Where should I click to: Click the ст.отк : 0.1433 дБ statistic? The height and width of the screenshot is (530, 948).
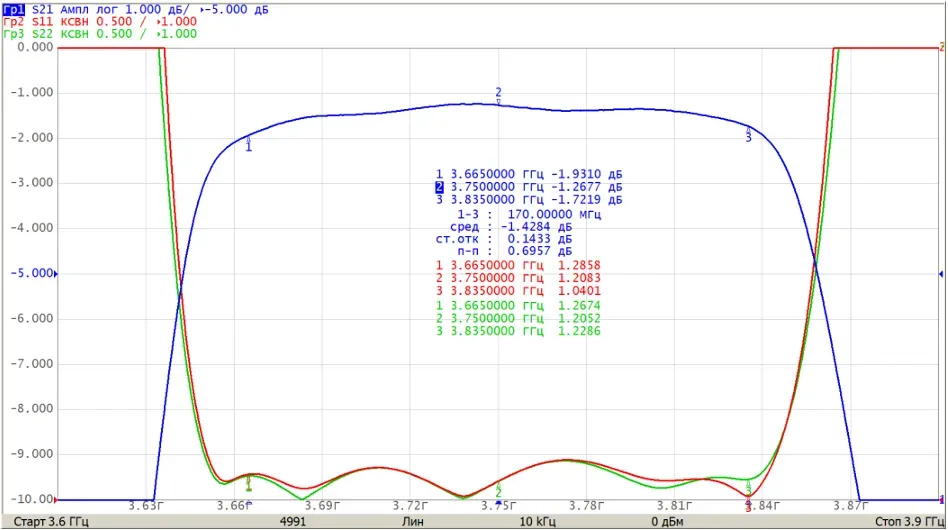(504, 239)
